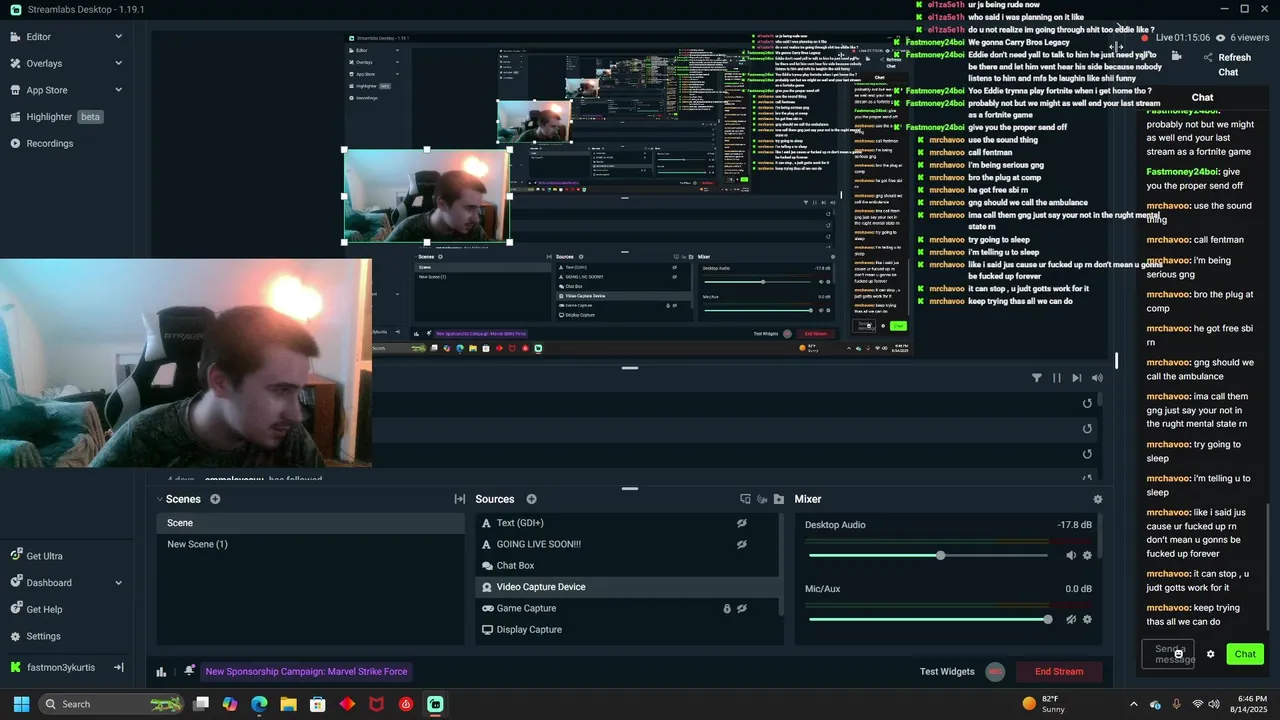The image size is (1280, 720).
Task: Click the studio mode icon above sources list
Action: click(x=745, y=499)
